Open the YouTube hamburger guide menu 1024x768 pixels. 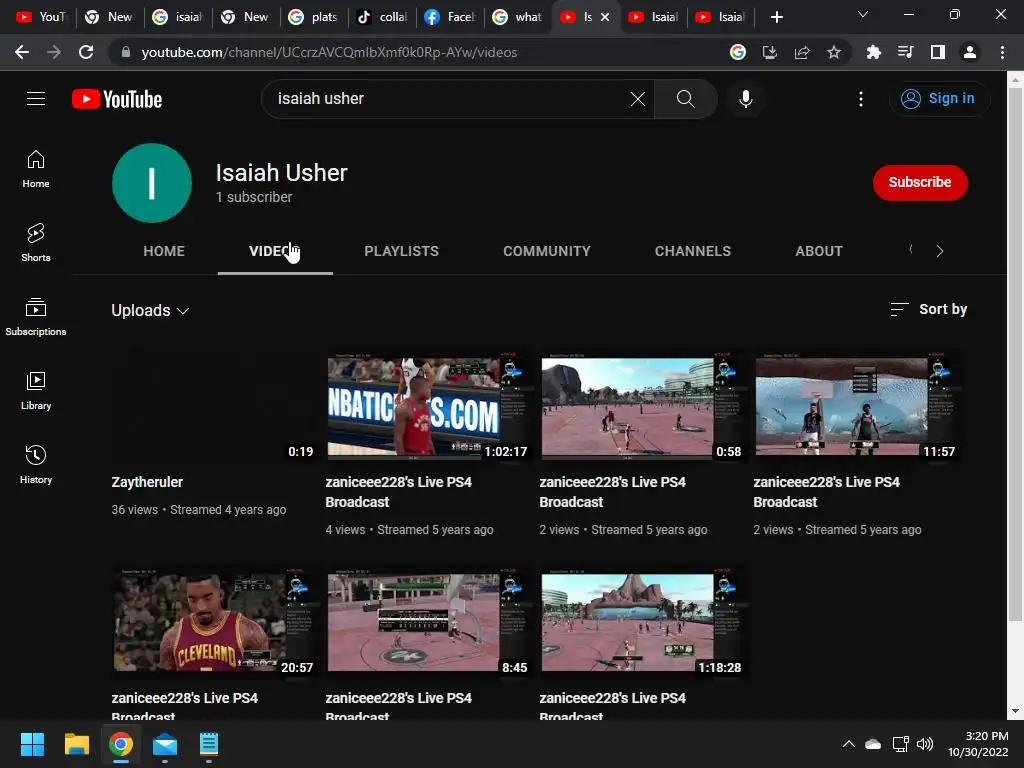click(x=36, y=99)
